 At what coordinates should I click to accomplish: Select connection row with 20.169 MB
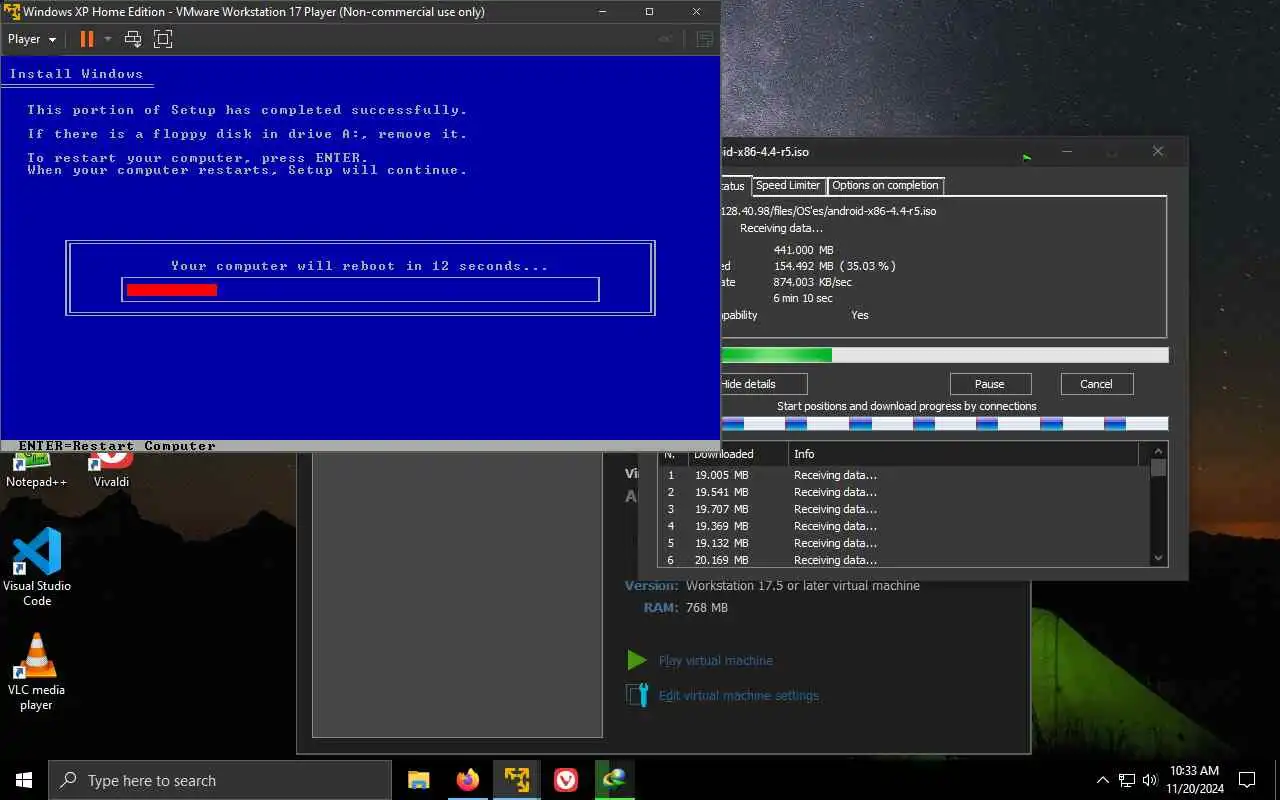click(x=904, y=559)
